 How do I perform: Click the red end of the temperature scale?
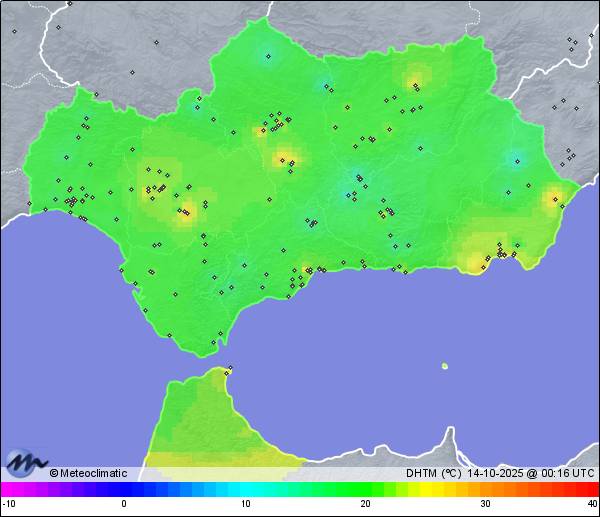click(590, 489)
